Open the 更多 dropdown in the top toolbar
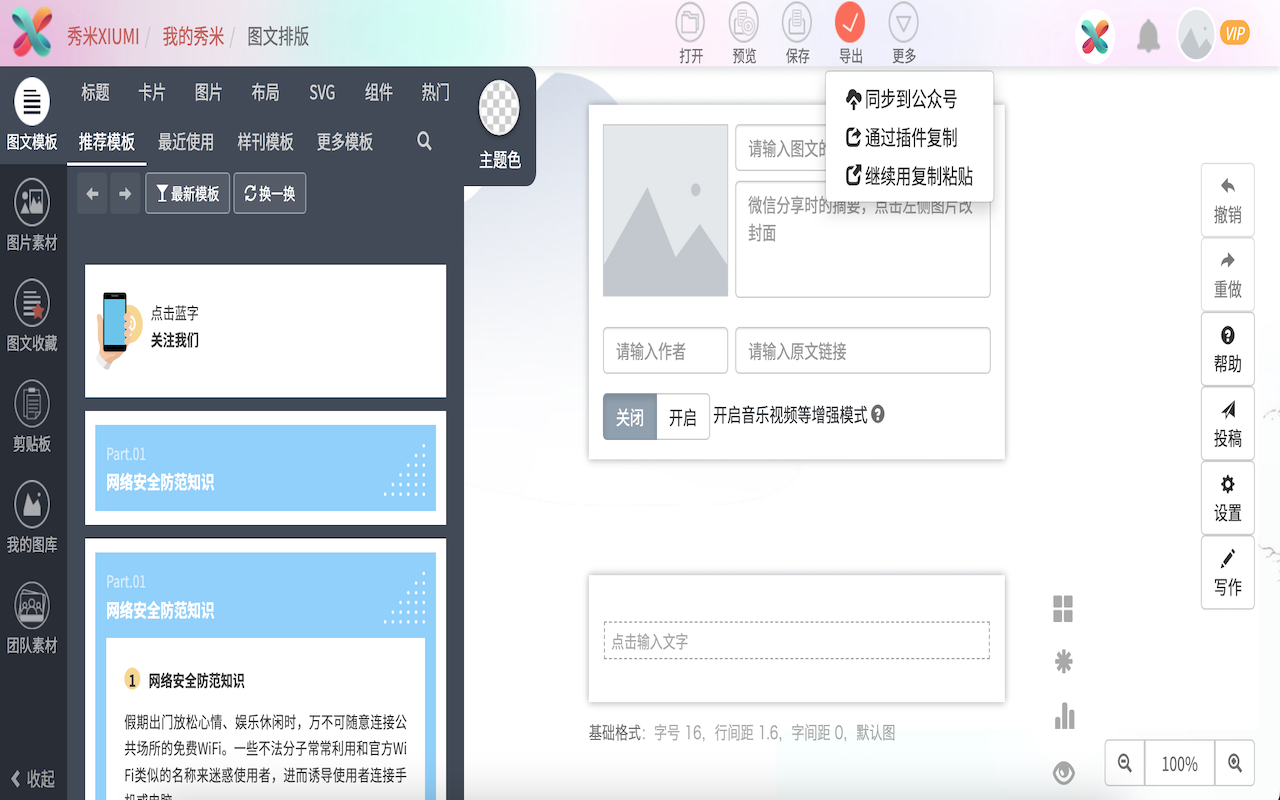Viewport: 1280px width, 800px height. (904, 30)
